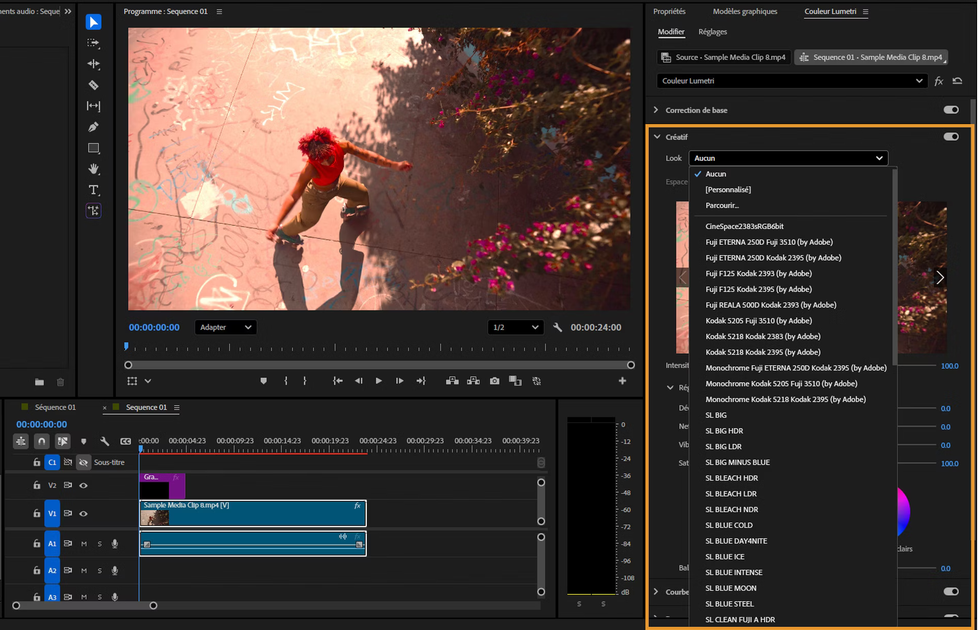Toggle closed captions CC icon
The image size is (978, 631).
[125, 441]
